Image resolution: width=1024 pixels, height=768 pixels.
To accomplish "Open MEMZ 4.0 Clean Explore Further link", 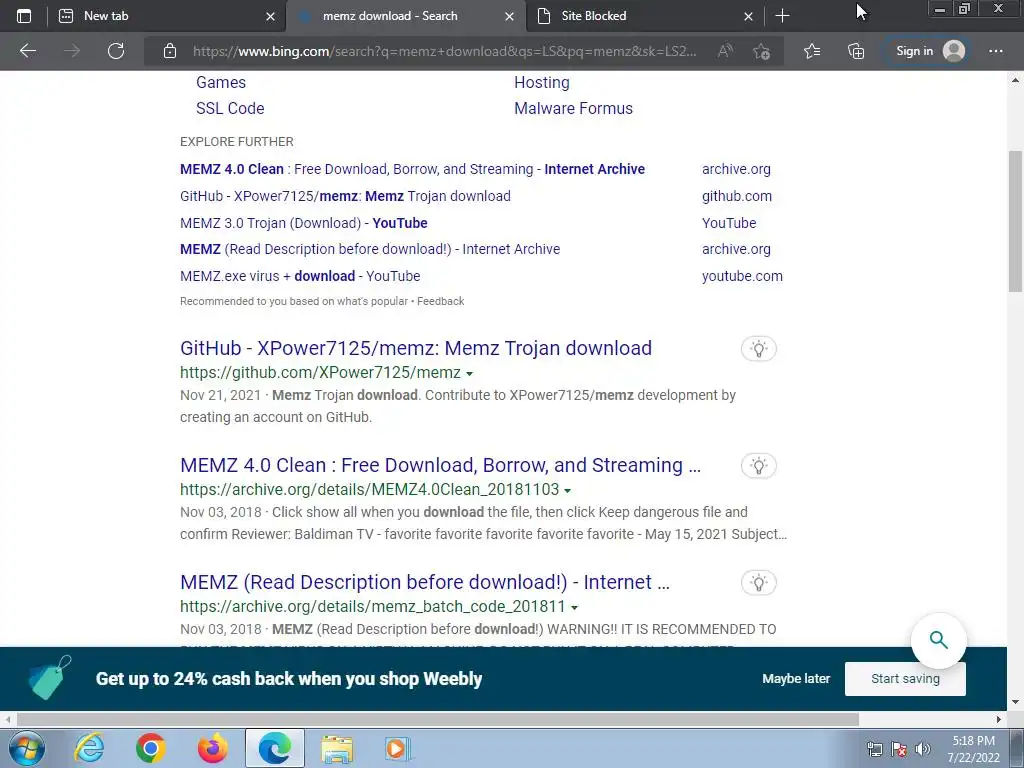I will point(412,169).
